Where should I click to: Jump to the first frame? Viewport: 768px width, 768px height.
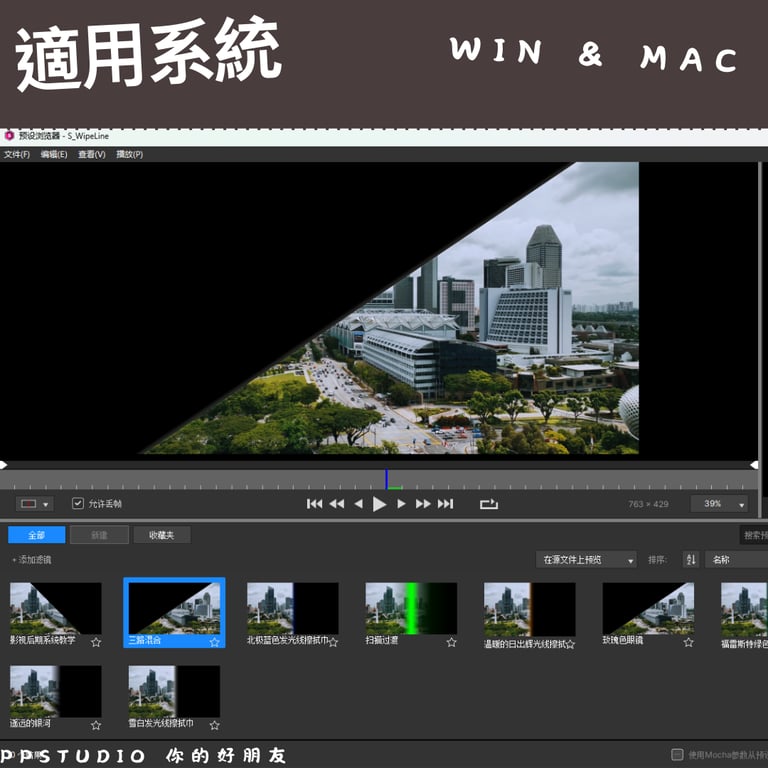[x=314, y=504]
